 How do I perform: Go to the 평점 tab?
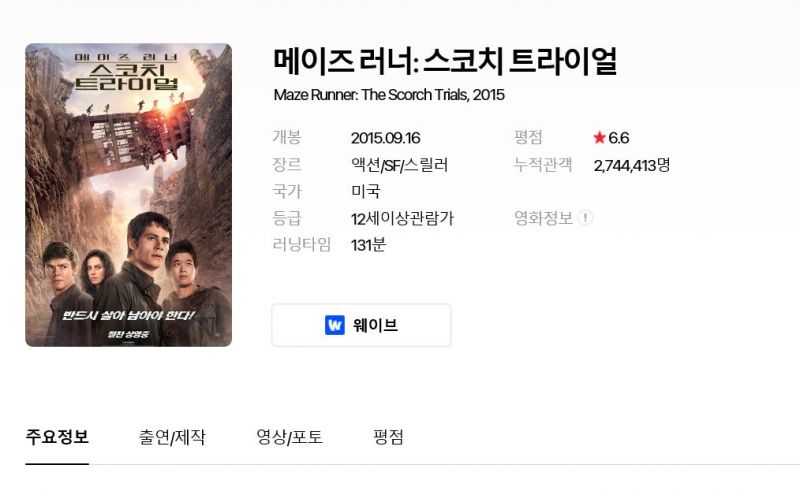click(x=388, y=437)
